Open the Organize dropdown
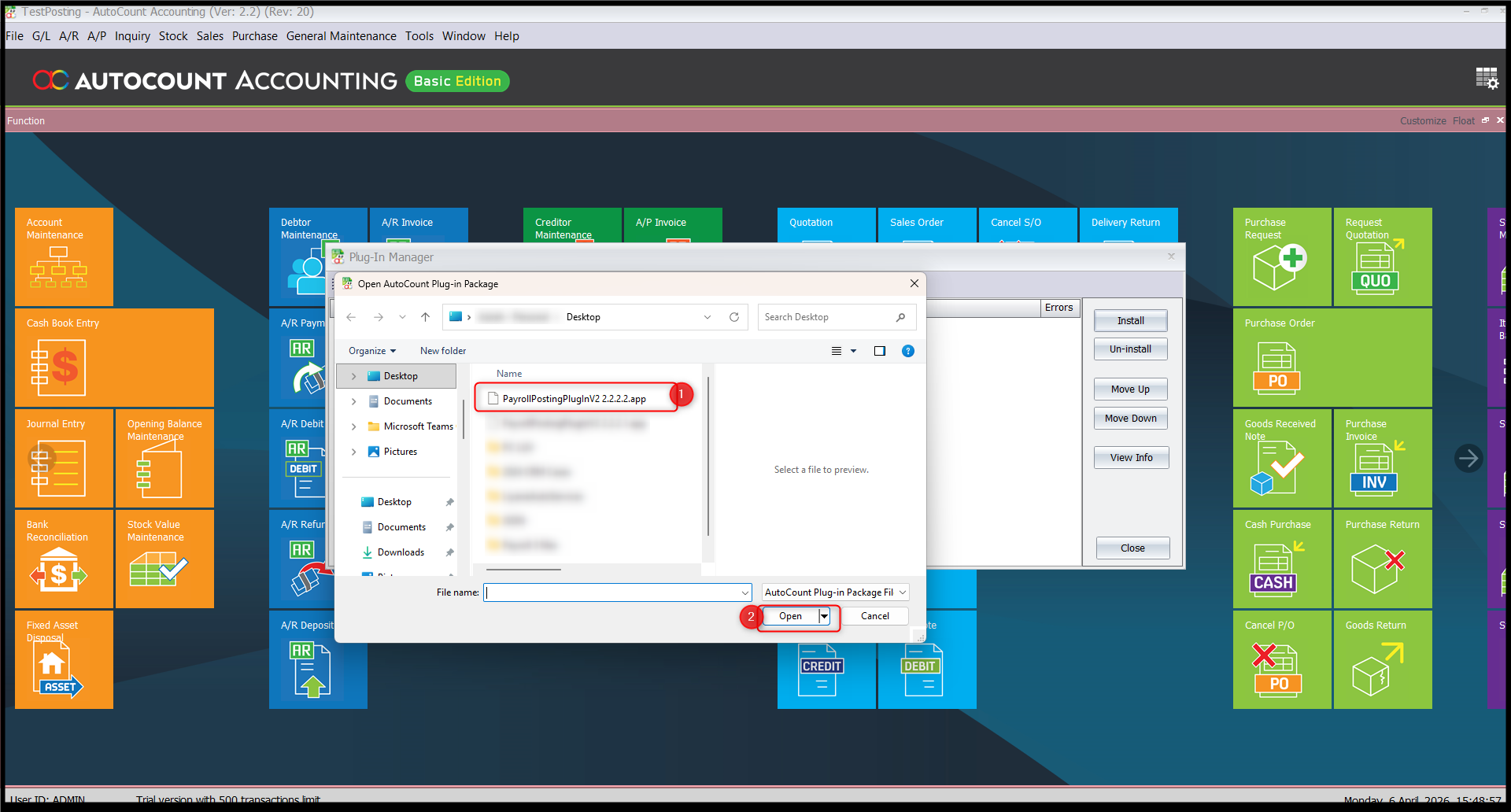1511x812 pixels. (x=372, y=351)
